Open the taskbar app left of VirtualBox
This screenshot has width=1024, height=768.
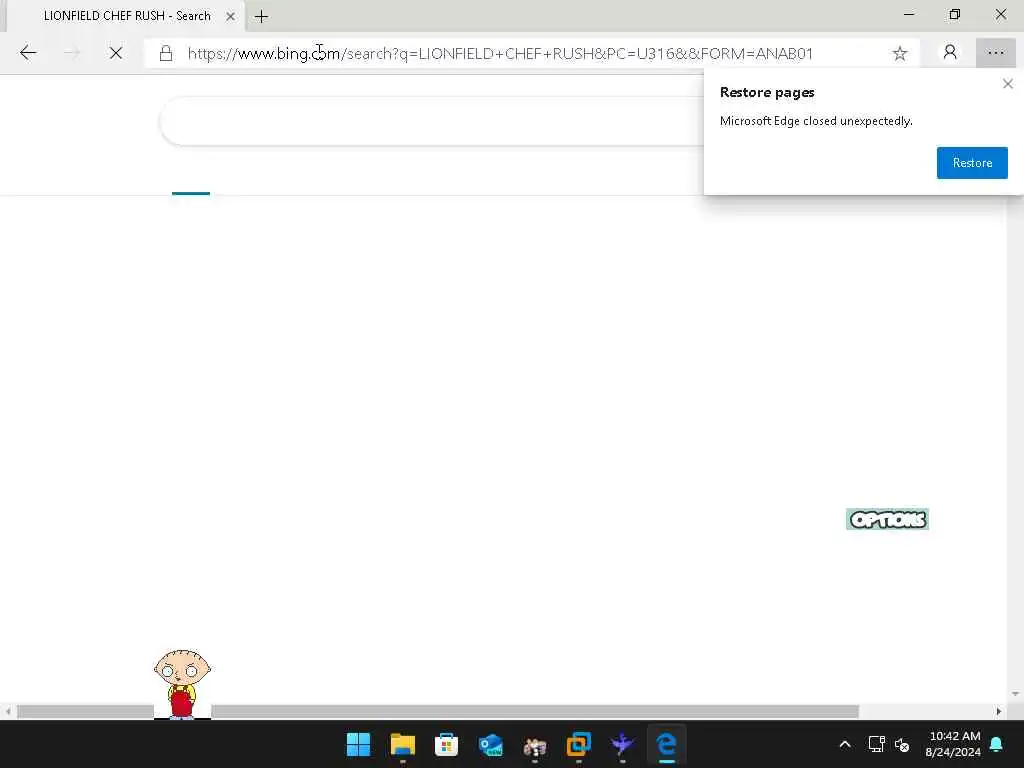point(535,745)
